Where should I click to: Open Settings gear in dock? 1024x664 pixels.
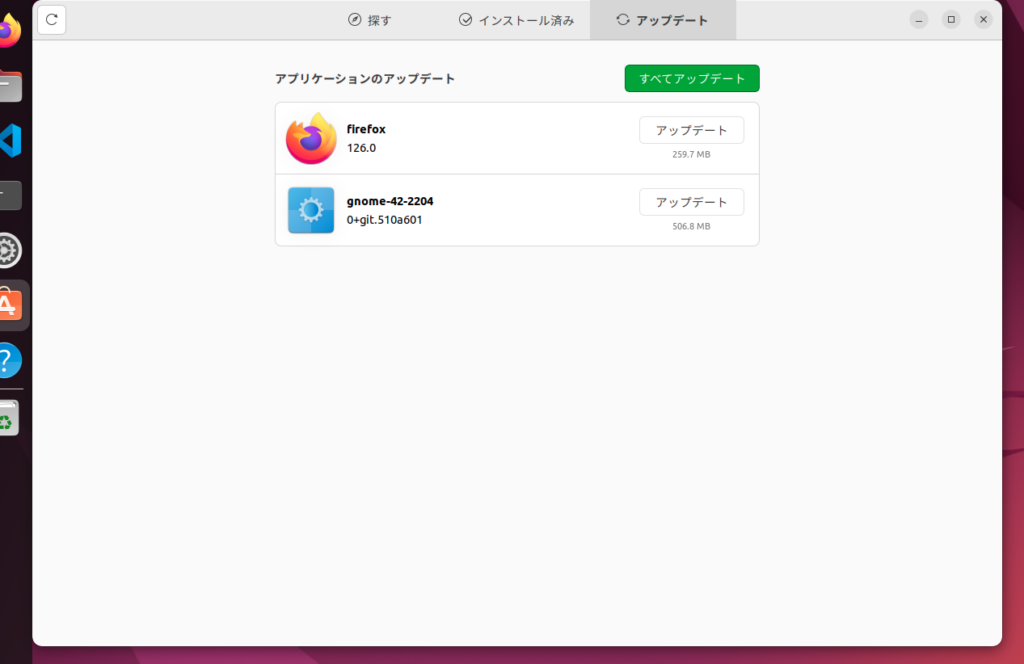[10, 250]
